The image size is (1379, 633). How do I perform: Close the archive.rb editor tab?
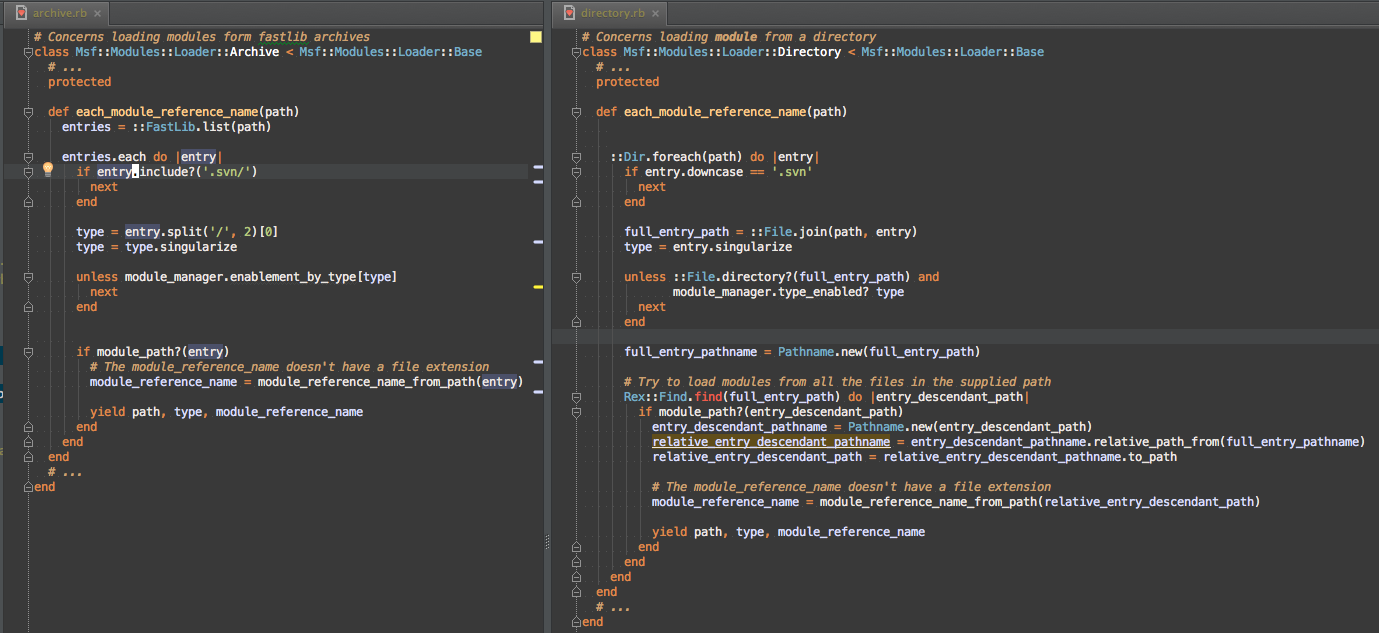[x=96, y=13]
